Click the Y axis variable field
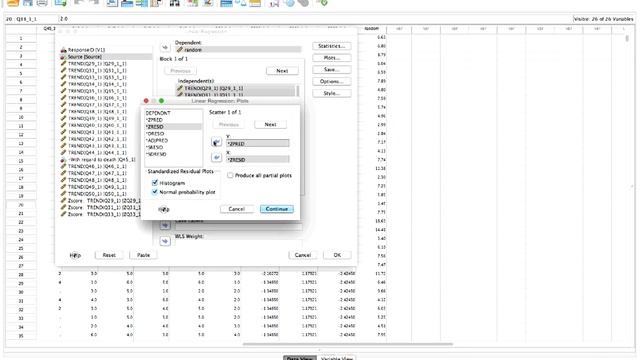 point(258,144)
